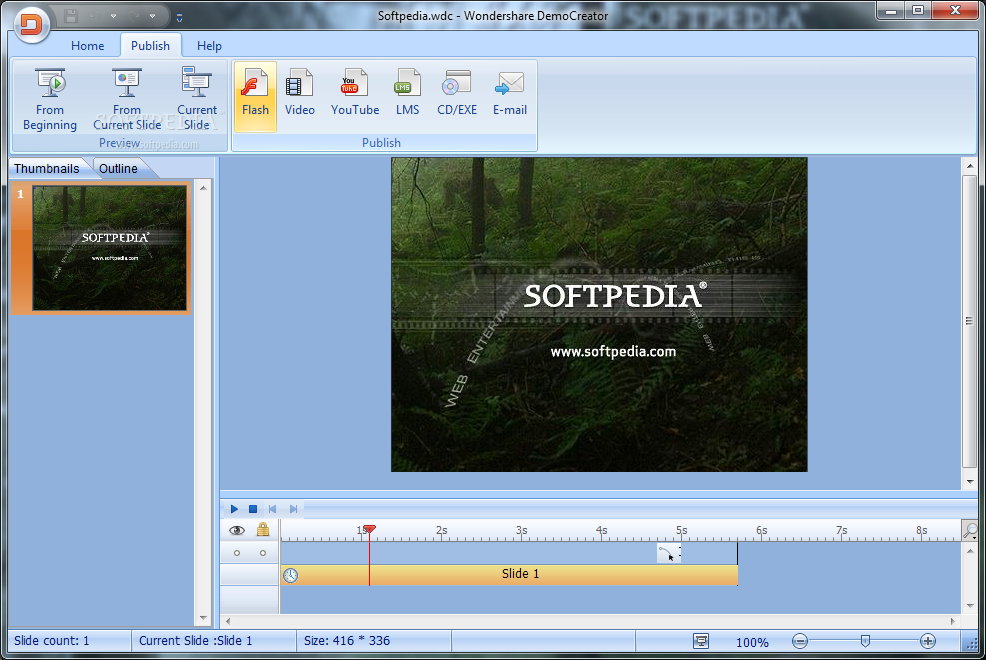The height and width of the screenshot is (660, 986).
Task: Toggle the padlock lock column header
Action: 263,530
